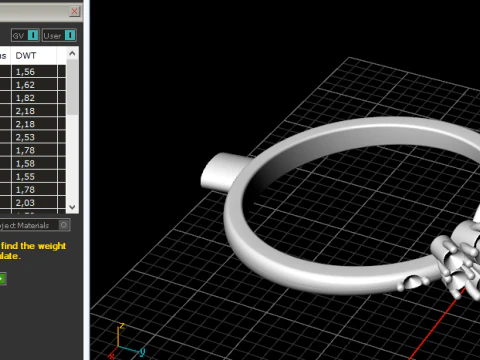The width and height of the screenshot is (480, 360).
Task: Select the 2,03 DWT cell
Action: 34,203
